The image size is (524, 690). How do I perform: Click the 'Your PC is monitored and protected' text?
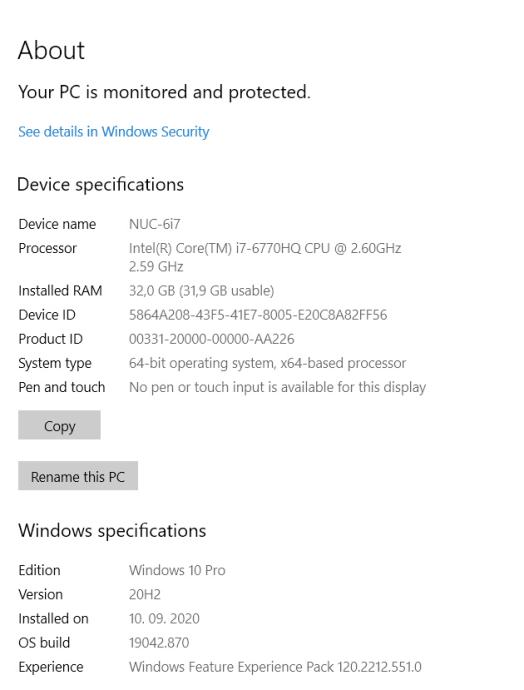coord(164,92)
